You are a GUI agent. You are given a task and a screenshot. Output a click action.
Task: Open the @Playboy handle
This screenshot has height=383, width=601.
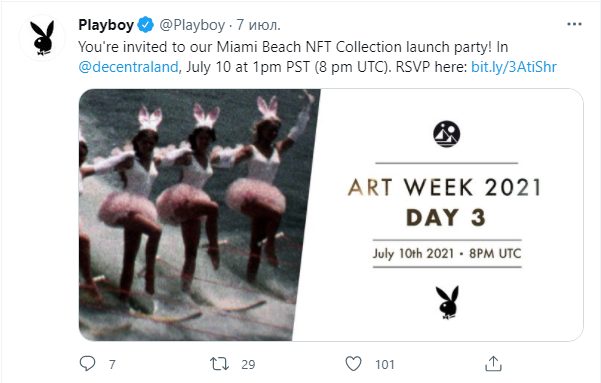click(x=192, y=25)
